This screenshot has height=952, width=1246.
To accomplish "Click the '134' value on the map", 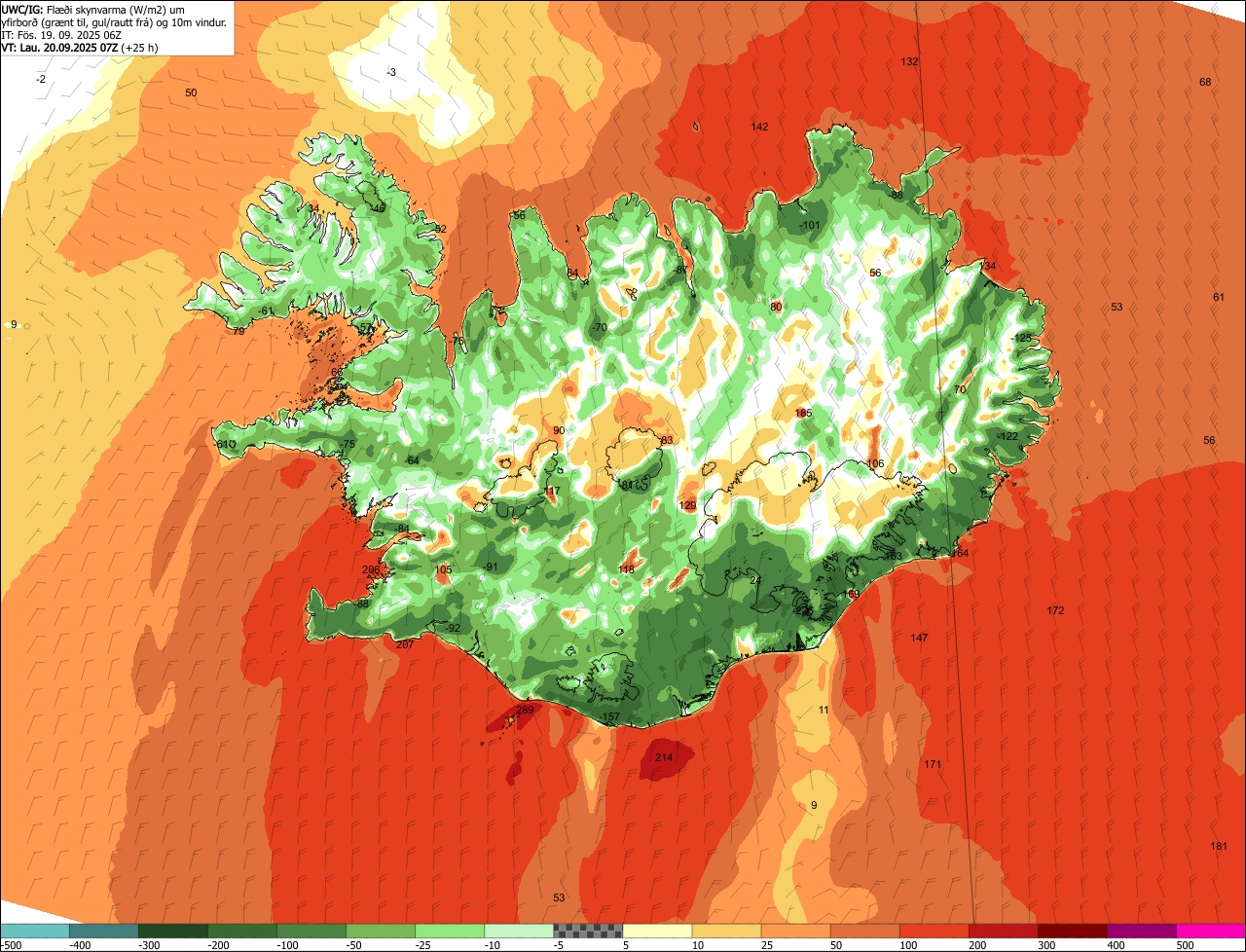I will pyautogui.click(x=988, y=267).
